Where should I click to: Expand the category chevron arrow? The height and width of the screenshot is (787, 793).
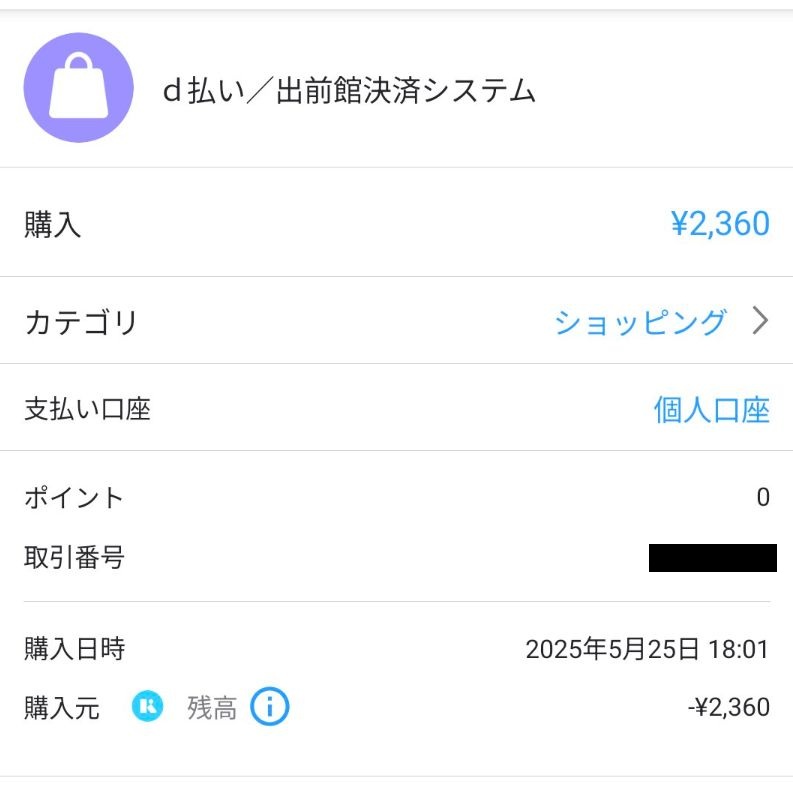[760, 321]
